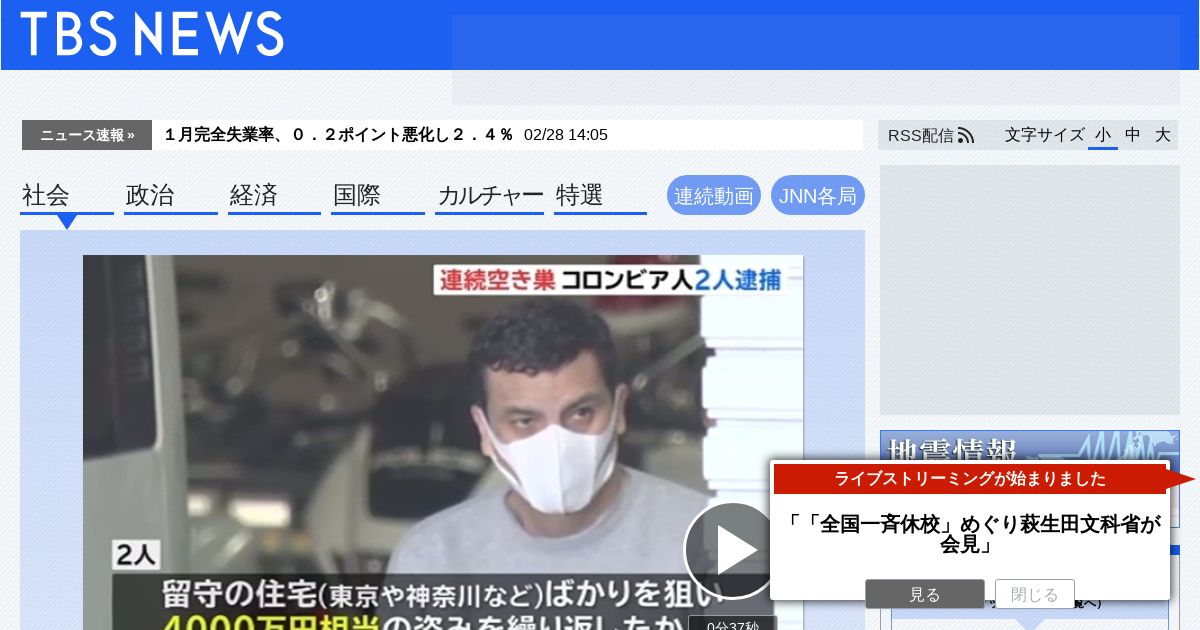Open the 1月完全失業率 breaking news headline

[x=338, y=135]
